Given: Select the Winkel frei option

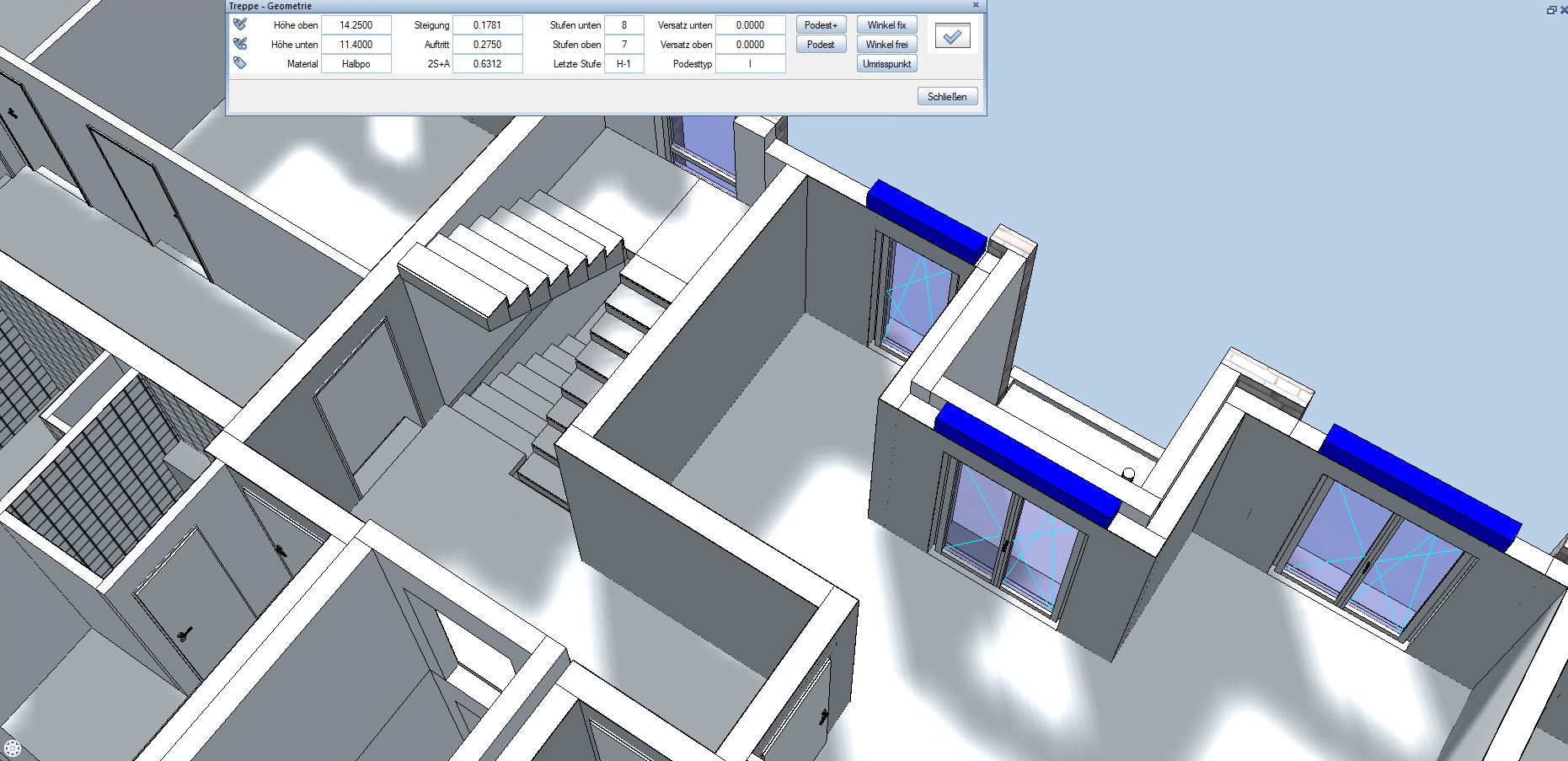Looking at the screenshot, I should (886, 45).
